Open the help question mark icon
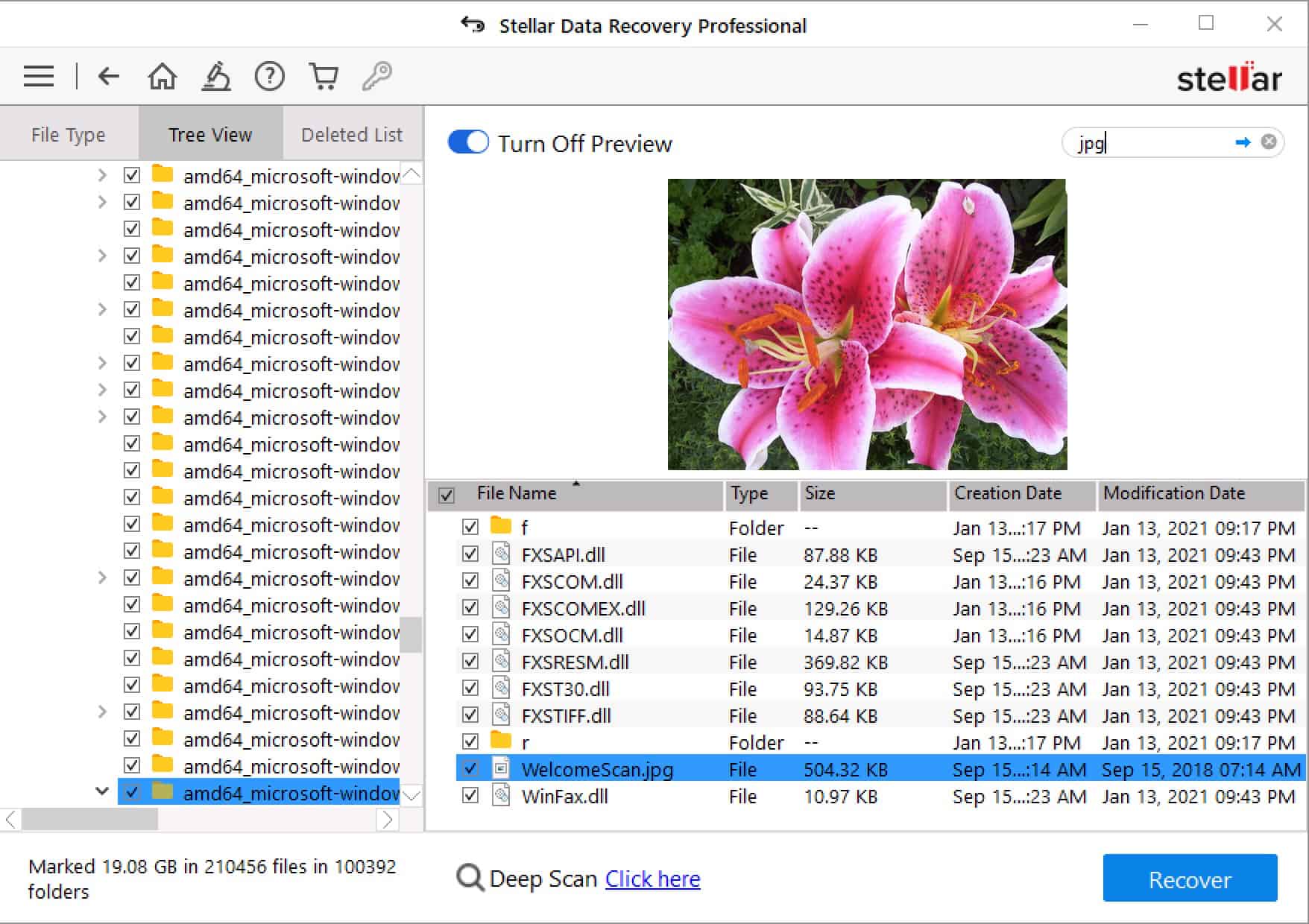Viewport: 1309px width, 924px height. coord(270,76)
